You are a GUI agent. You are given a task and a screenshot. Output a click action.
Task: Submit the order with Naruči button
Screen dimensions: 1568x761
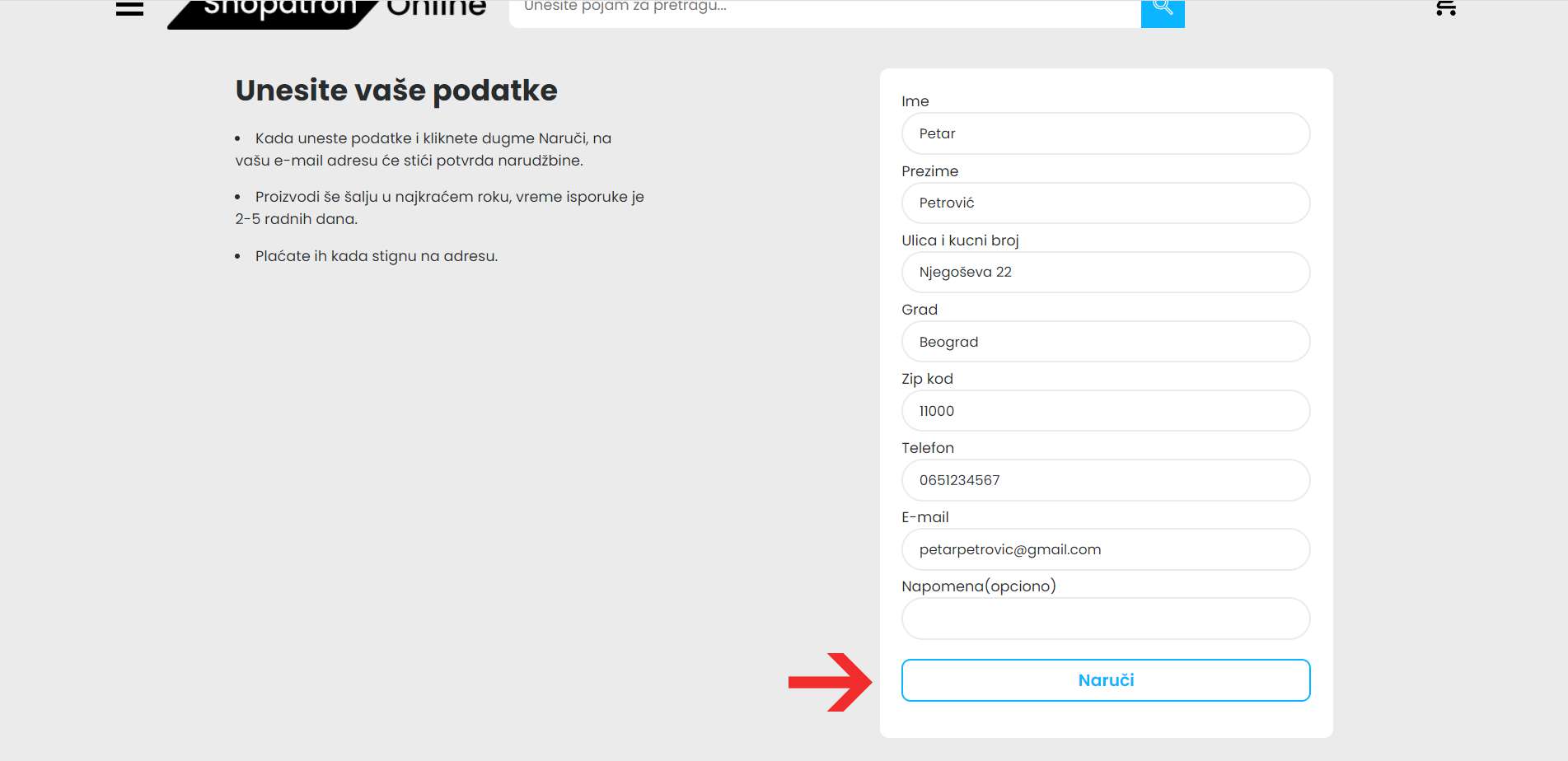[1105, 680]
